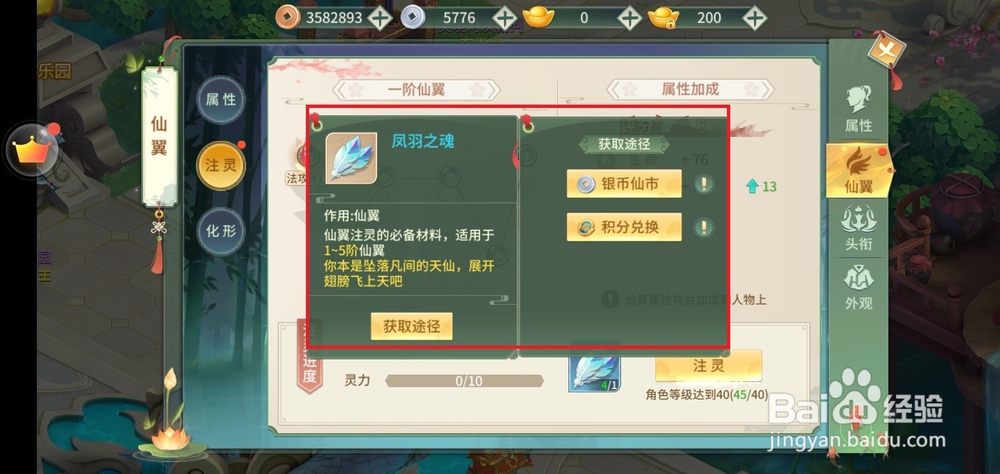Open the 头衔 side tab
Viewport: 1000px width, 474px height.
pyautogui.click(x=858, y=228)
